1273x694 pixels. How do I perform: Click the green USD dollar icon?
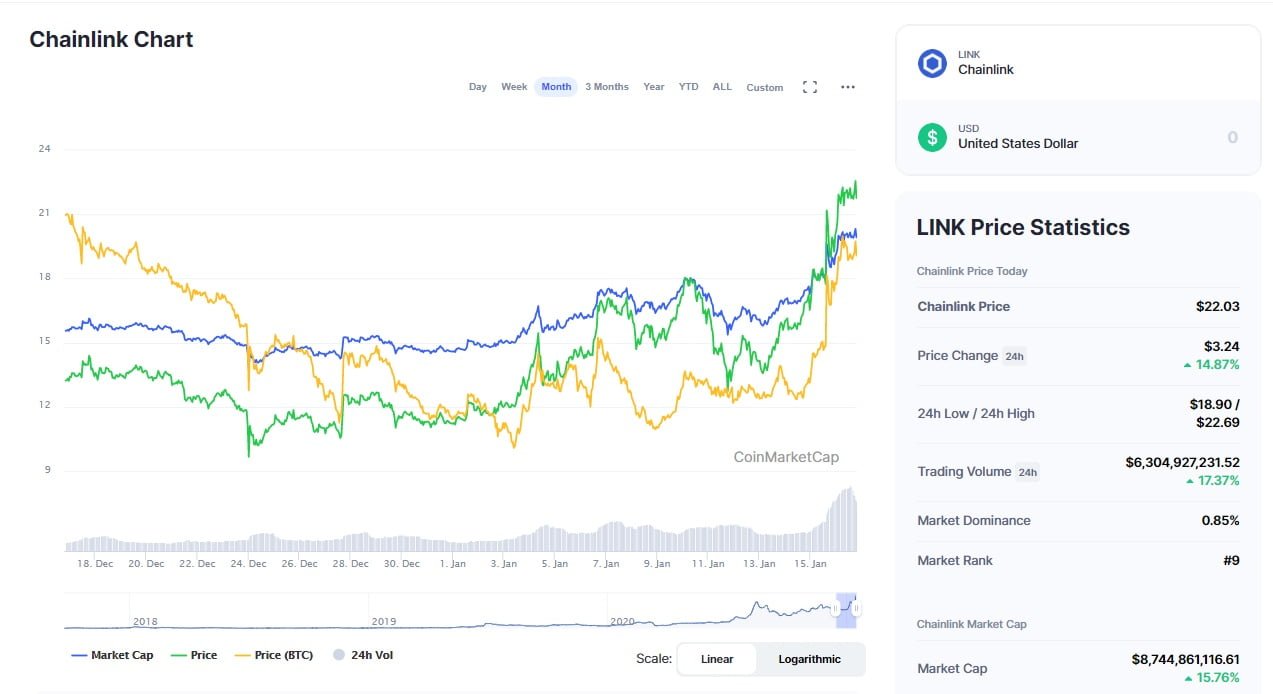pos(932,137)
